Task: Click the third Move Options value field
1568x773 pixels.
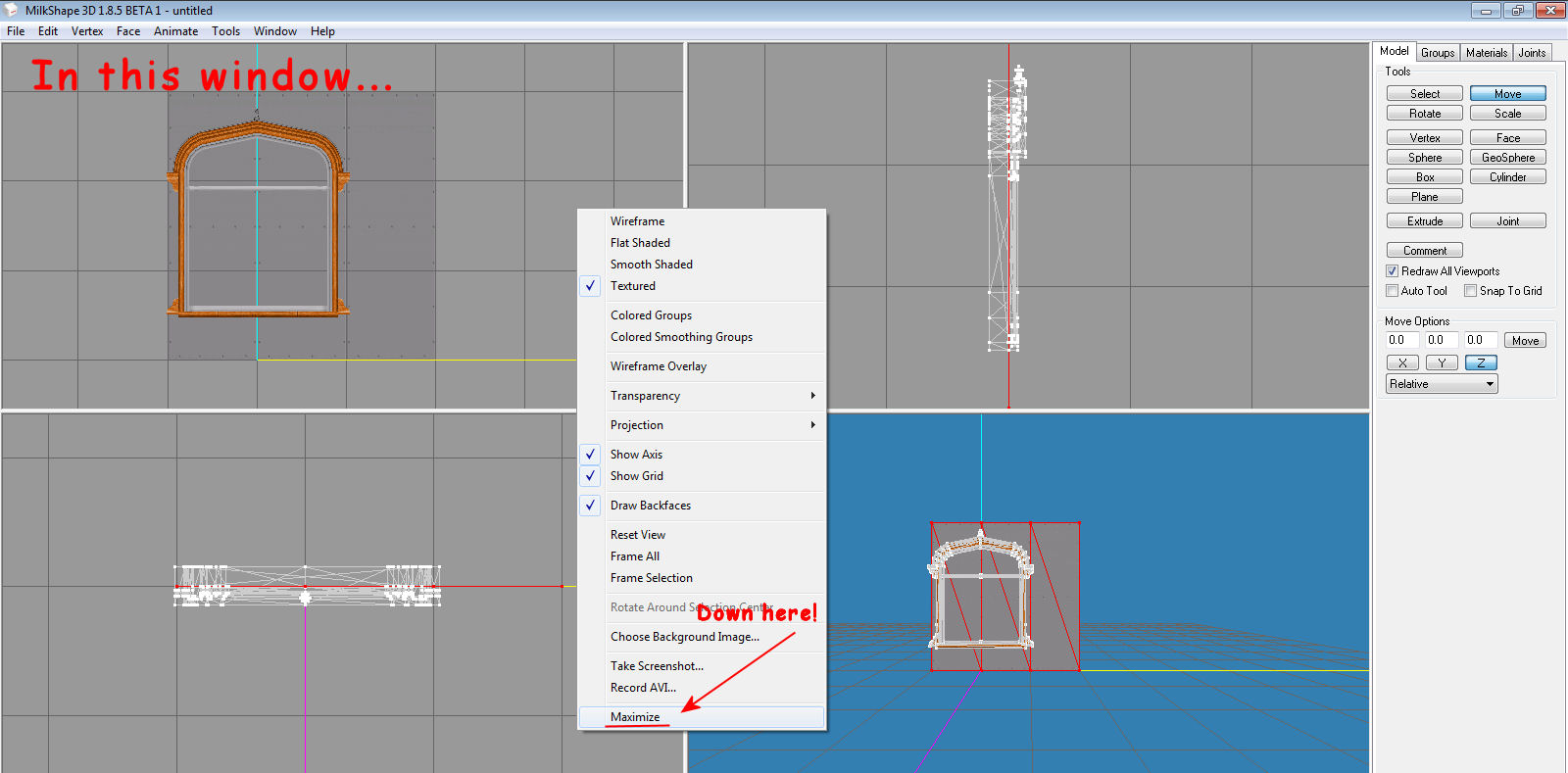Action: [1481, 340]
